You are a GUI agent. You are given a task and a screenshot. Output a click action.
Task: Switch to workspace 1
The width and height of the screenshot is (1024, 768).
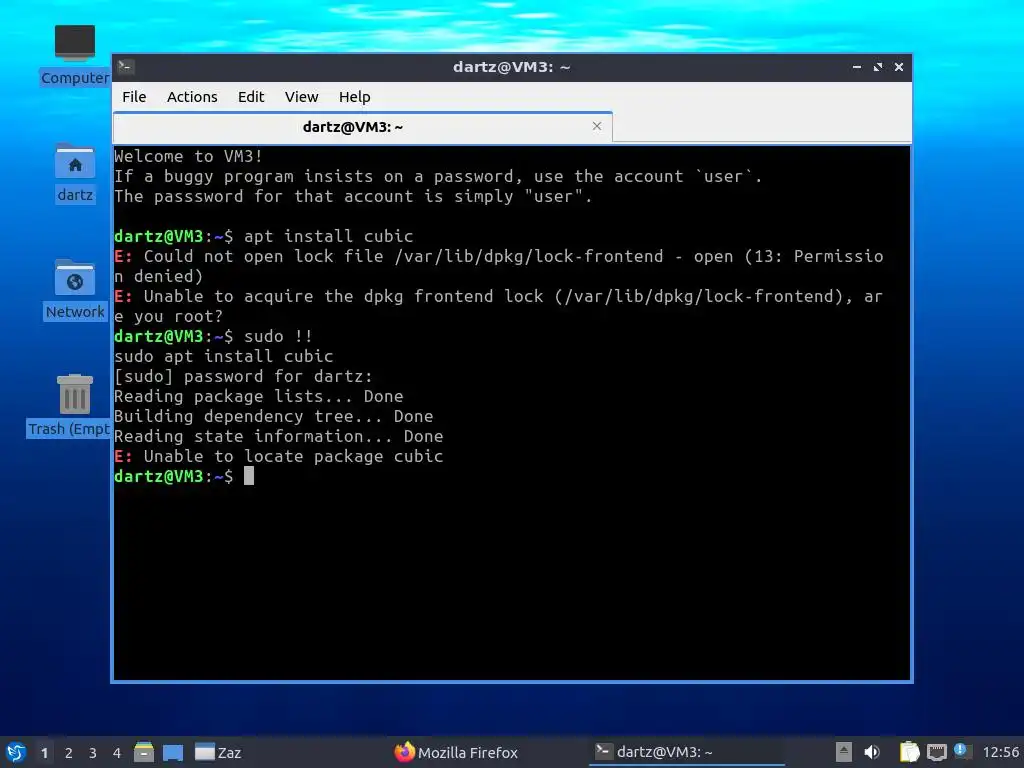(44, 753)
